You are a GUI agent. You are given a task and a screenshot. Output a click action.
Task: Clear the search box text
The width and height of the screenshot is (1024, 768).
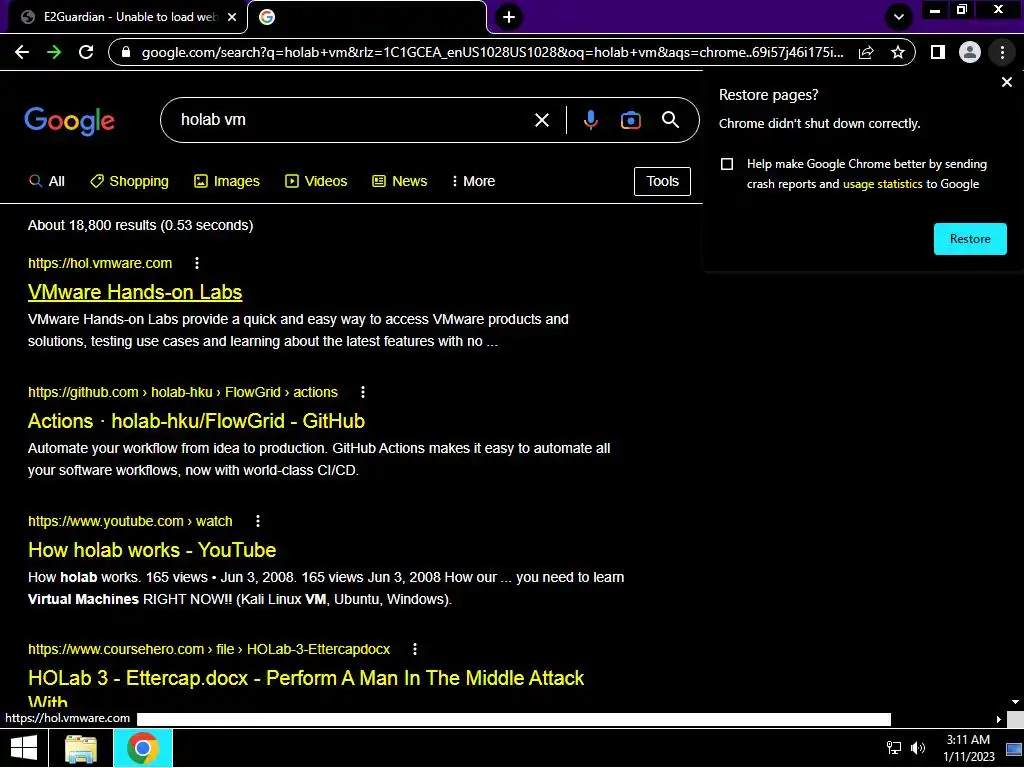tap(541, 120)
